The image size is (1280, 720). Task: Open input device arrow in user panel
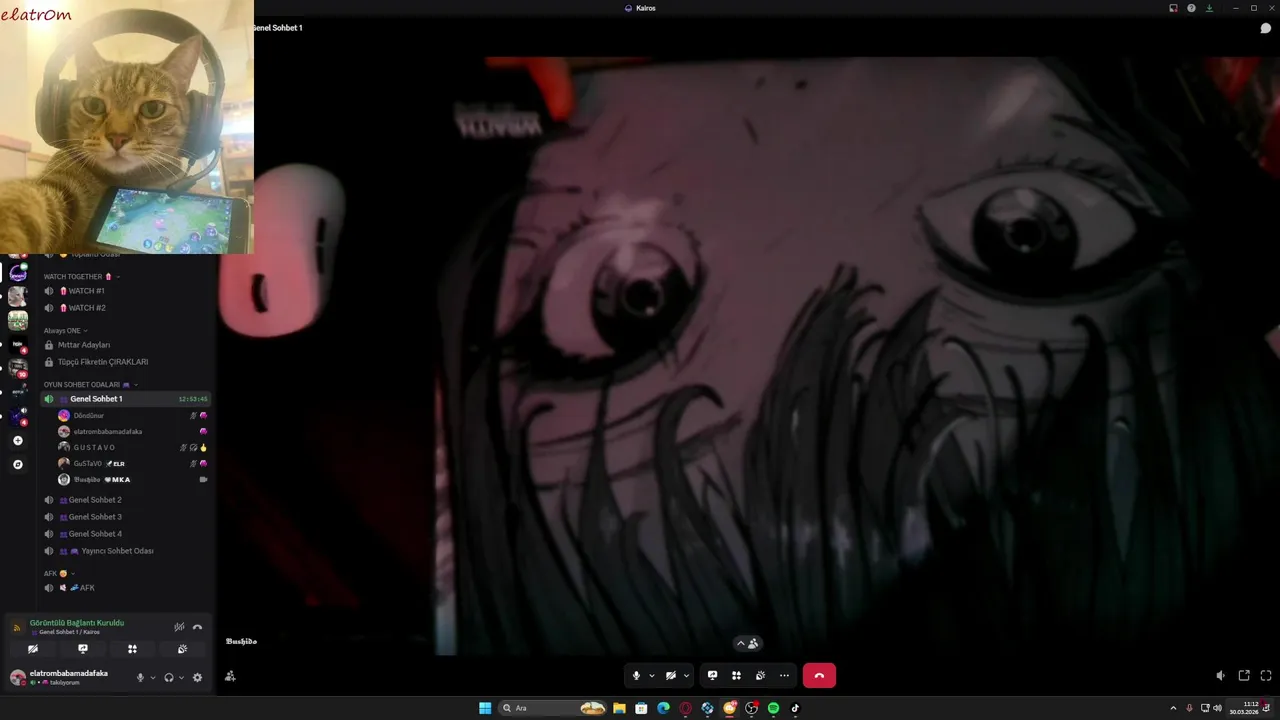152,677
